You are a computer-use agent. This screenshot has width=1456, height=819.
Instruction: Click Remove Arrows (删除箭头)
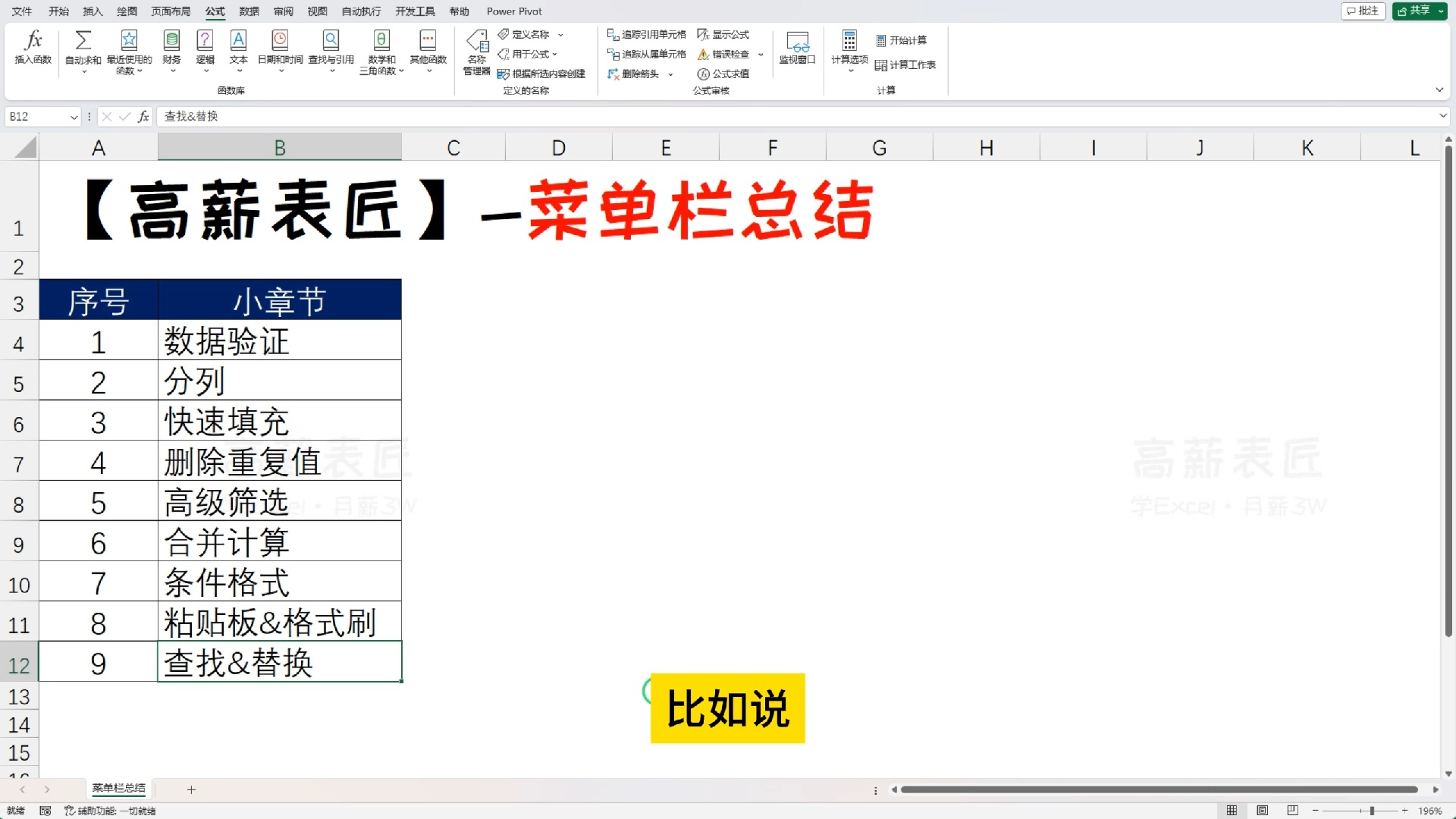click(633, 74)
